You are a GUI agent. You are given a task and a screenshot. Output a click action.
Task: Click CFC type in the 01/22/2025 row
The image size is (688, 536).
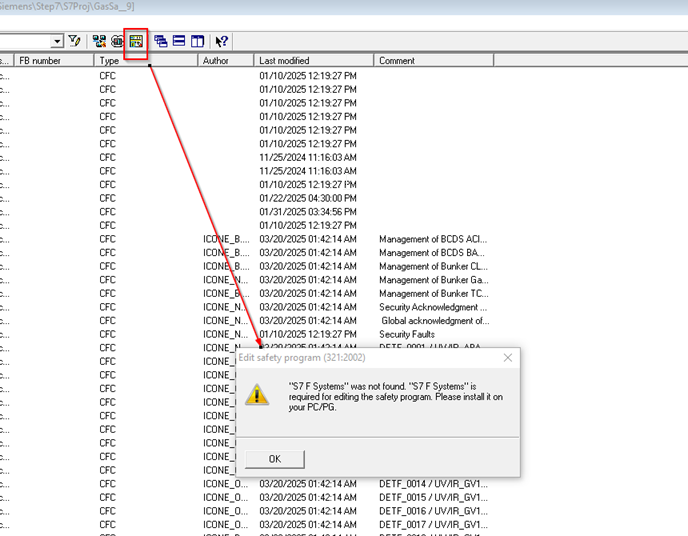point(108,198)
